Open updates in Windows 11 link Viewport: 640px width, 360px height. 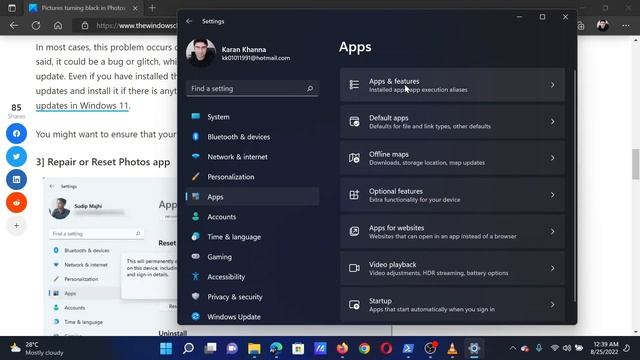(x=82, y=105)
